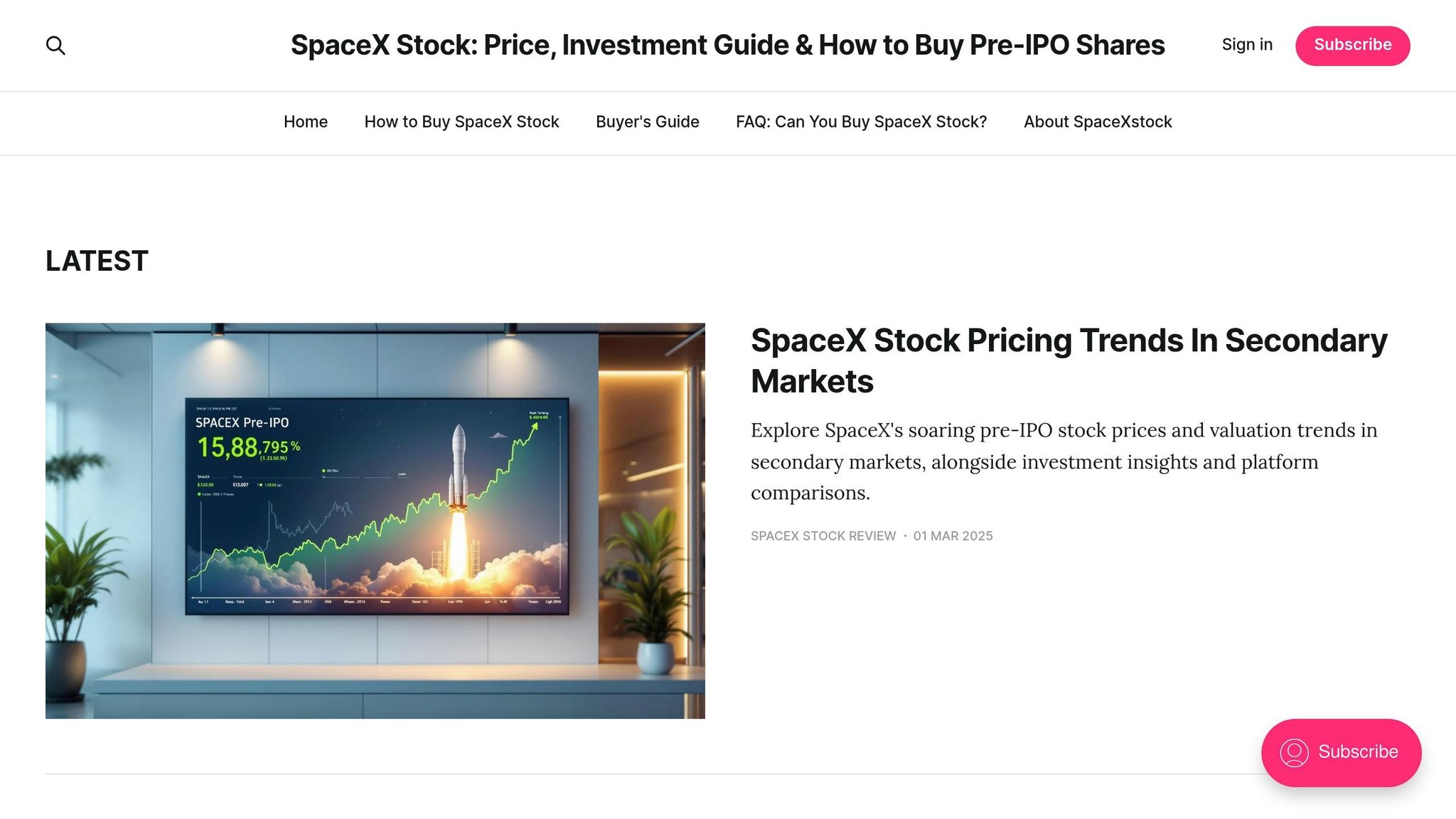The image size is (1456, 819).
Task: Click the SPACEX STOCK REVIEW tag
Action: coord(823,535)
